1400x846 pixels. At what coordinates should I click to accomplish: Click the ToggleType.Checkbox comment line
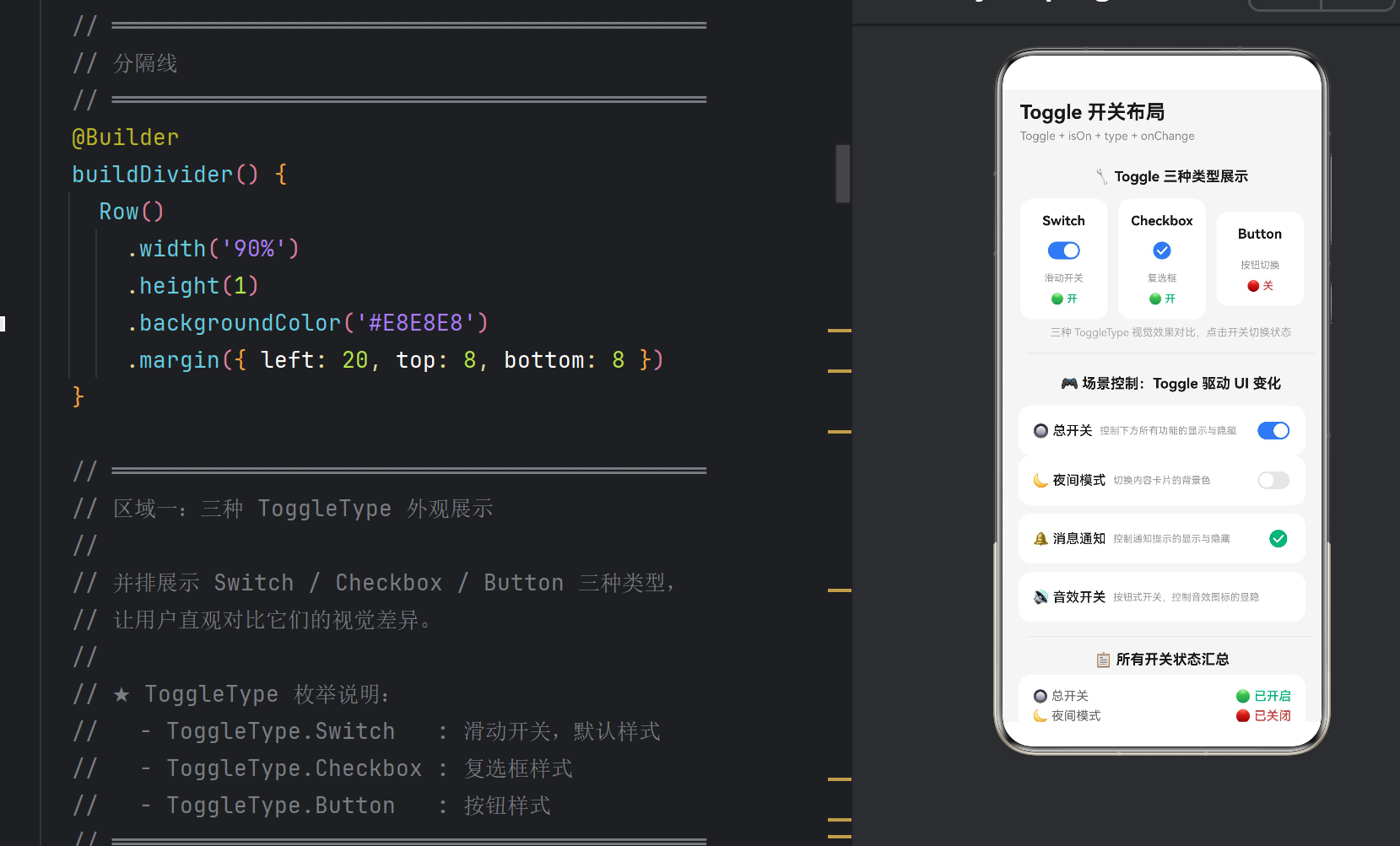(322, 768)
